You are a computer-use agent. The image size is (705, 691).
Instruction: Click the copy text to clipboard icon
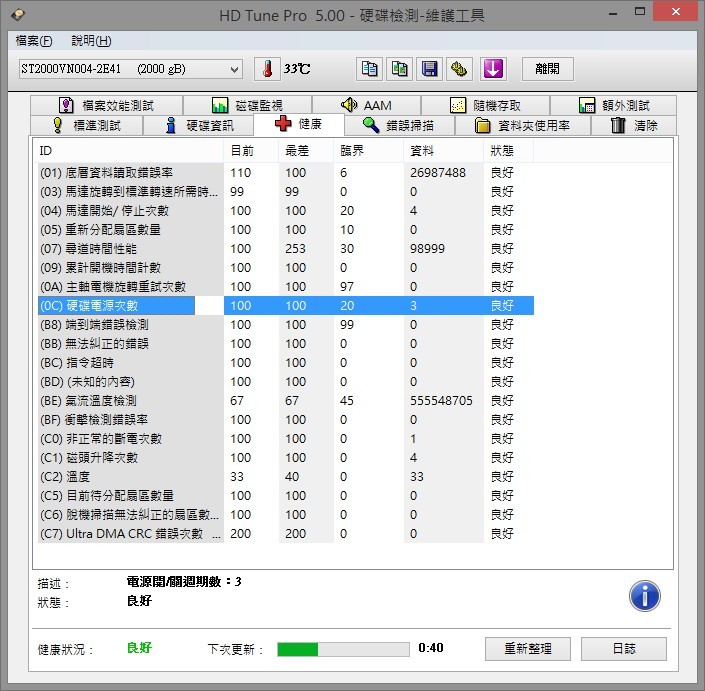coord(370,69)
